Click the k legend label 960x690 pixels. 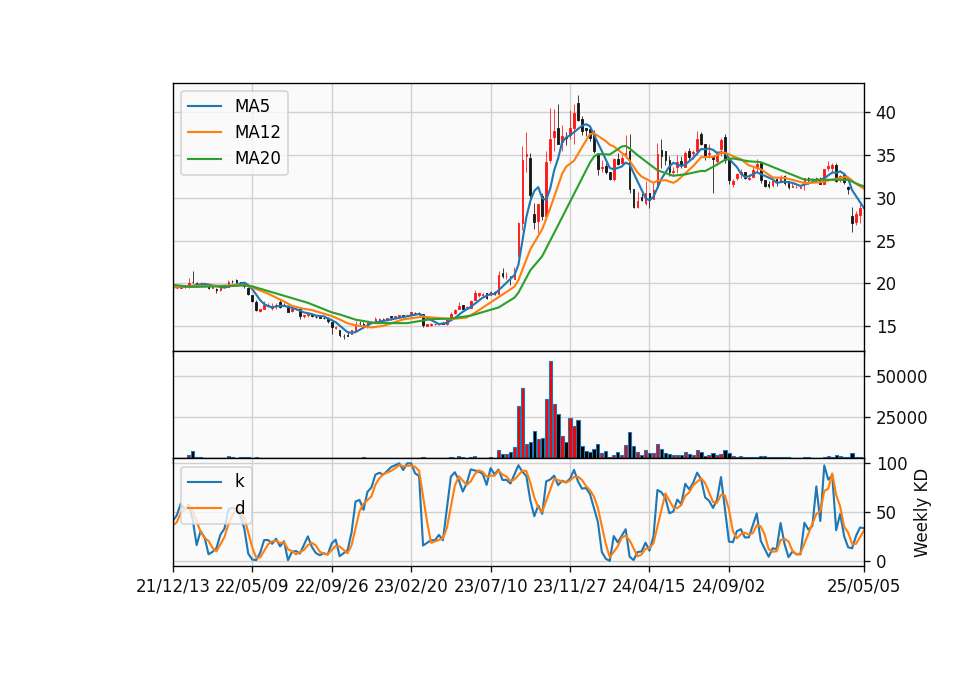(239, 481)
